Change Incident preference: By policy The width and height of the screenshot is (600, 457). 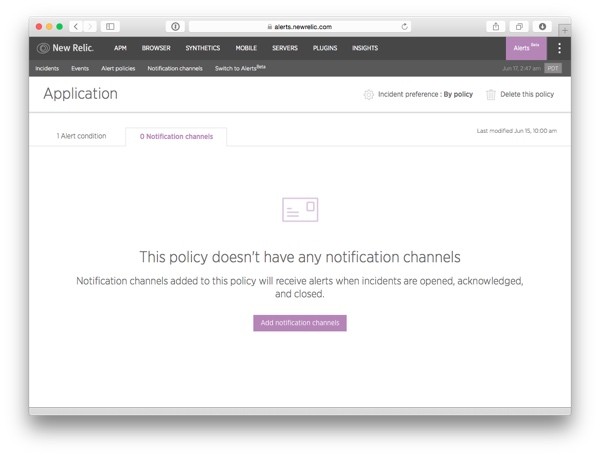click(x=425, y=94)
